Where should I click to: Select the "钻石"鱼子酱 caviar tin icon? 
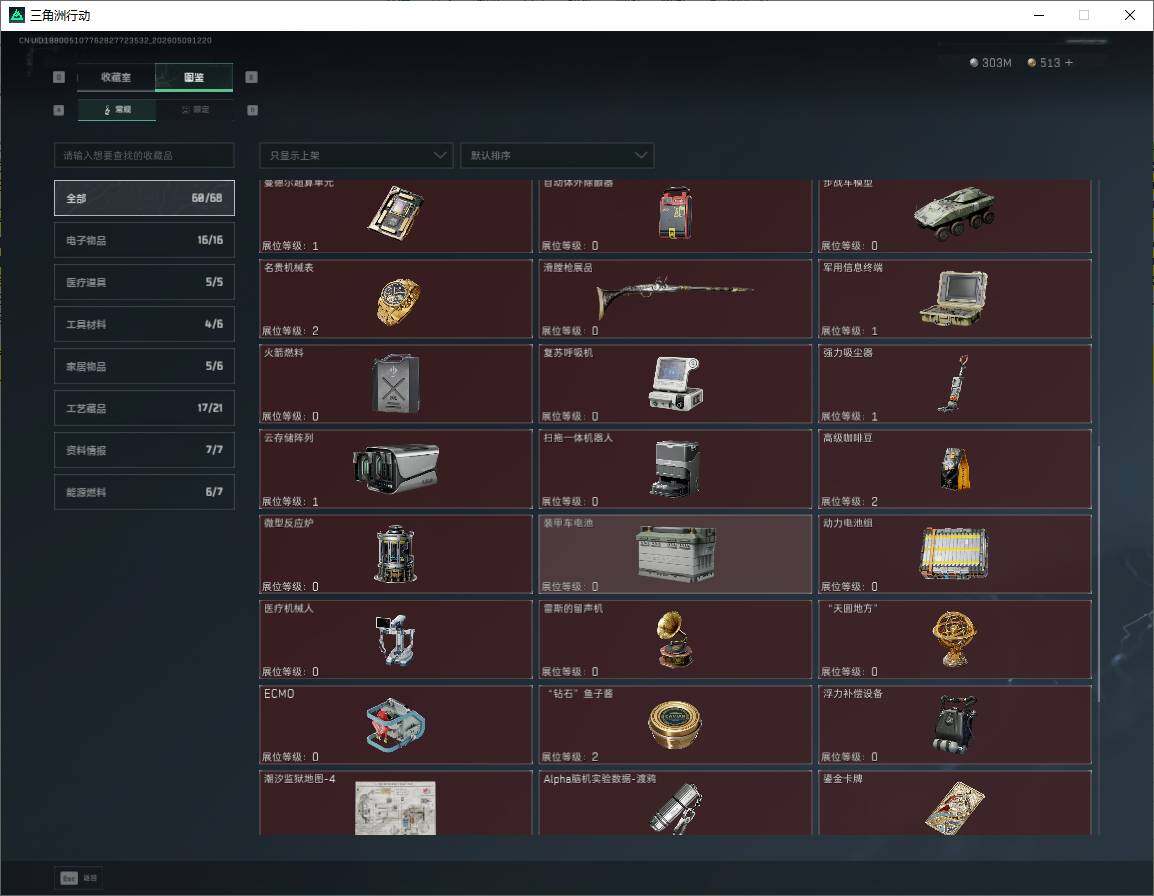click(675, 724)
